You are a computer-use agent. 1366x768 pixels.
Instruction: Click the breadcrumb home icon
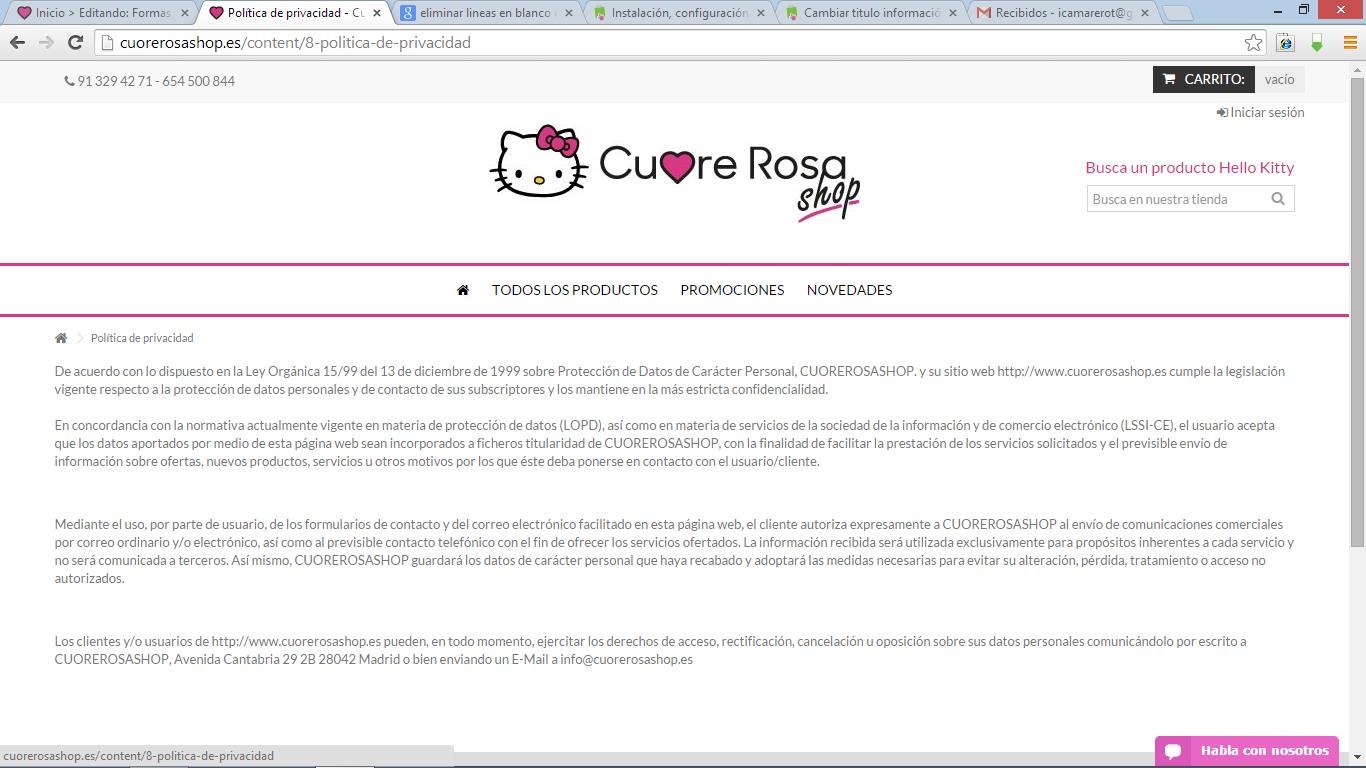click(x=61, y=338)
